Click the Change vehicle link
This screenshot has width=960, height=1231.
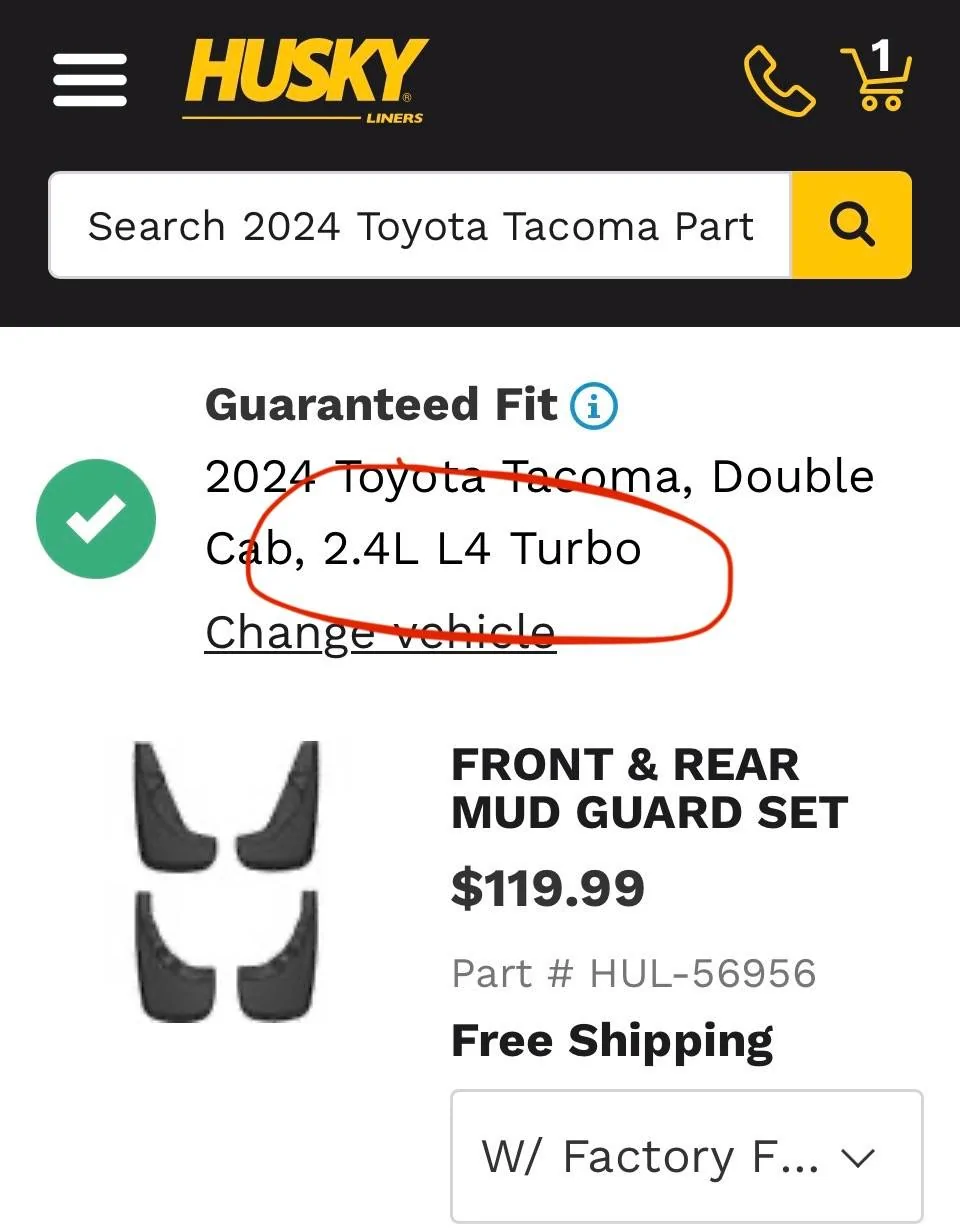[x=380, y=632]
